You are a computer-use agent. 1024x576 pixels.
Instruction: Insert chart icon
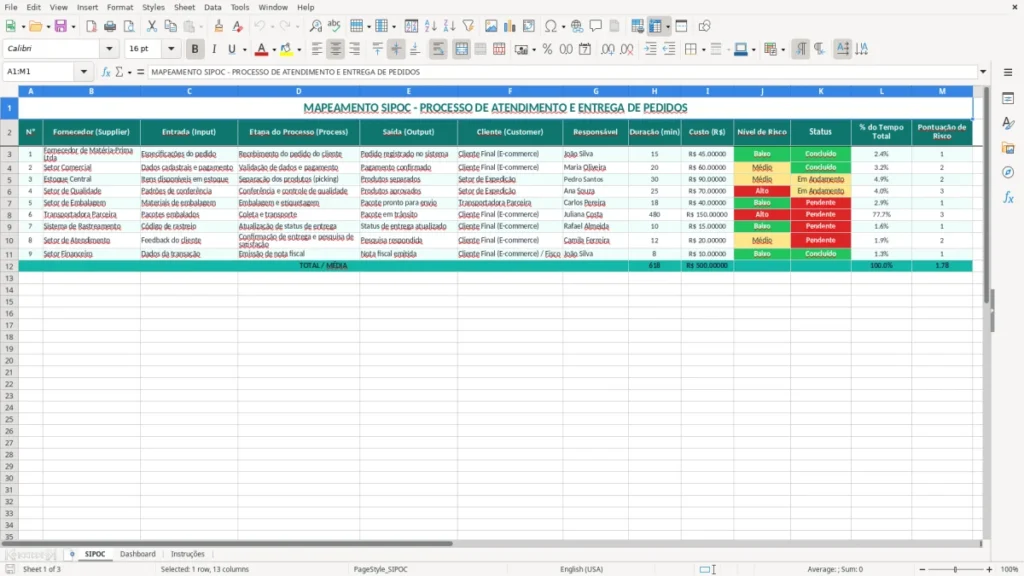(510, 26)
